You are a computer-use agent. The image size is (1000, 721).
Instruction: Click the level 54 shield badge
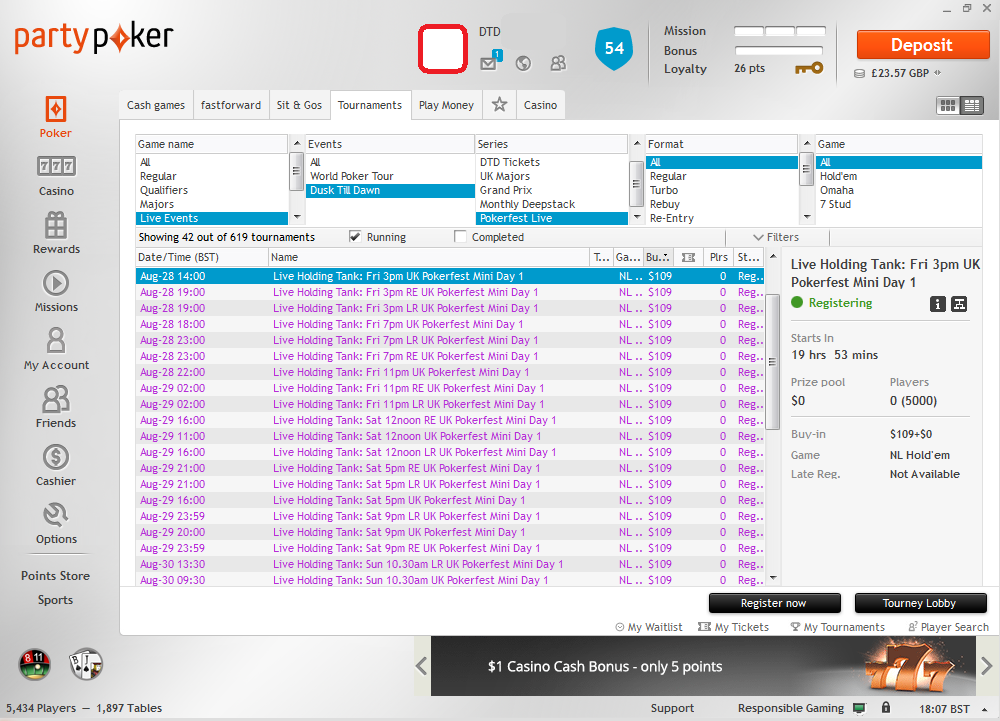pos(614,48)
